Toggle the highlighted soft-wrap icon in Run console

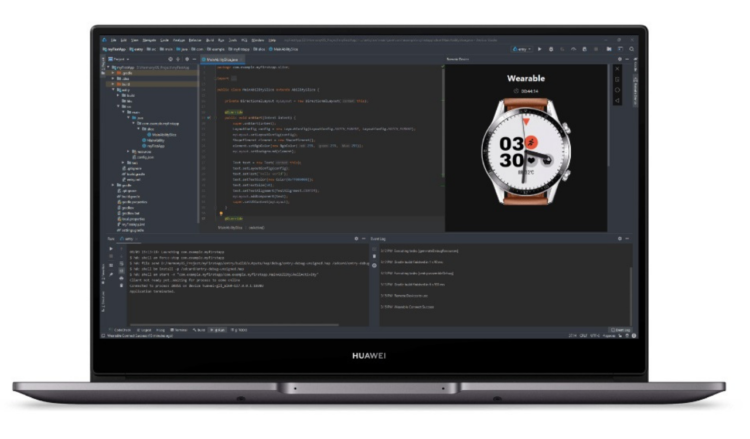pyautogui.click(x=121, y=271)
